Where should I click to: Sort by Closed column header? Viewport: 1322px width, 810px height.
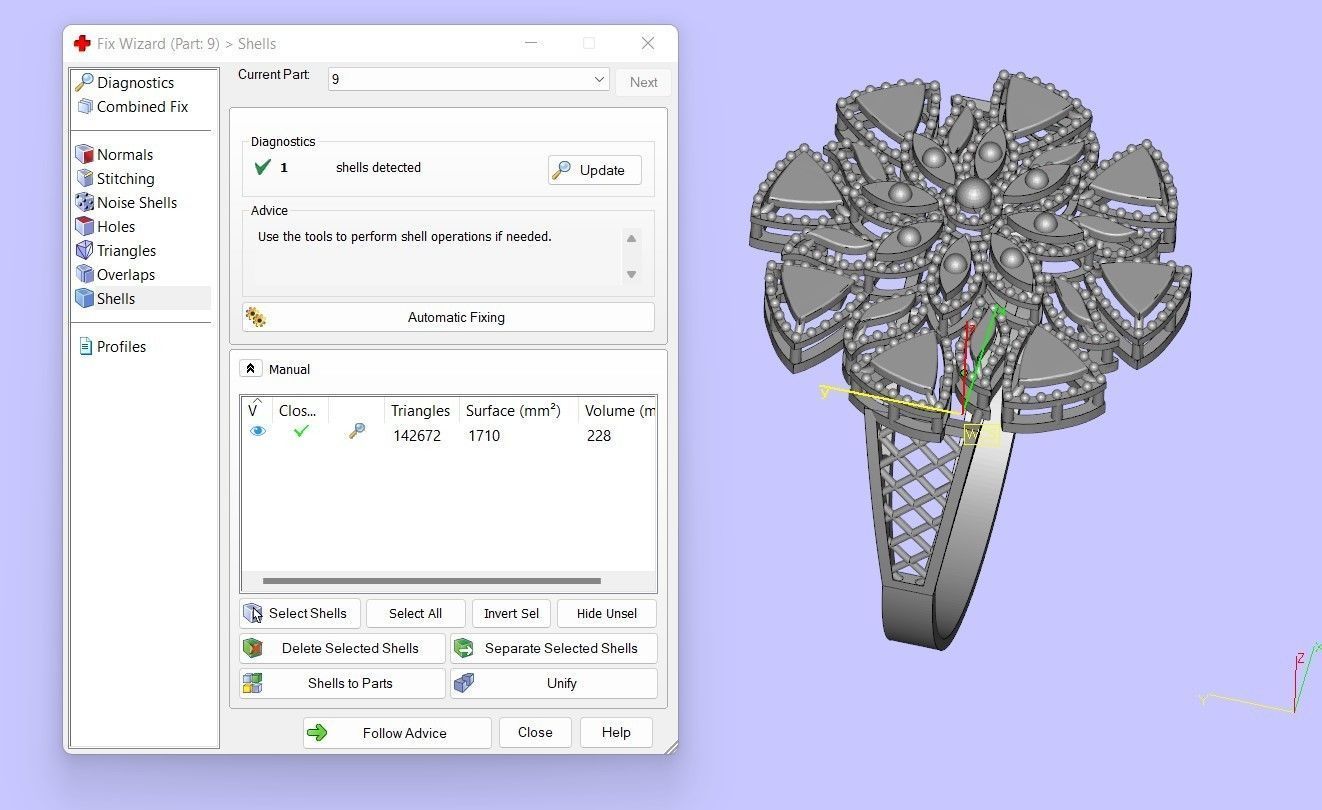298,410
